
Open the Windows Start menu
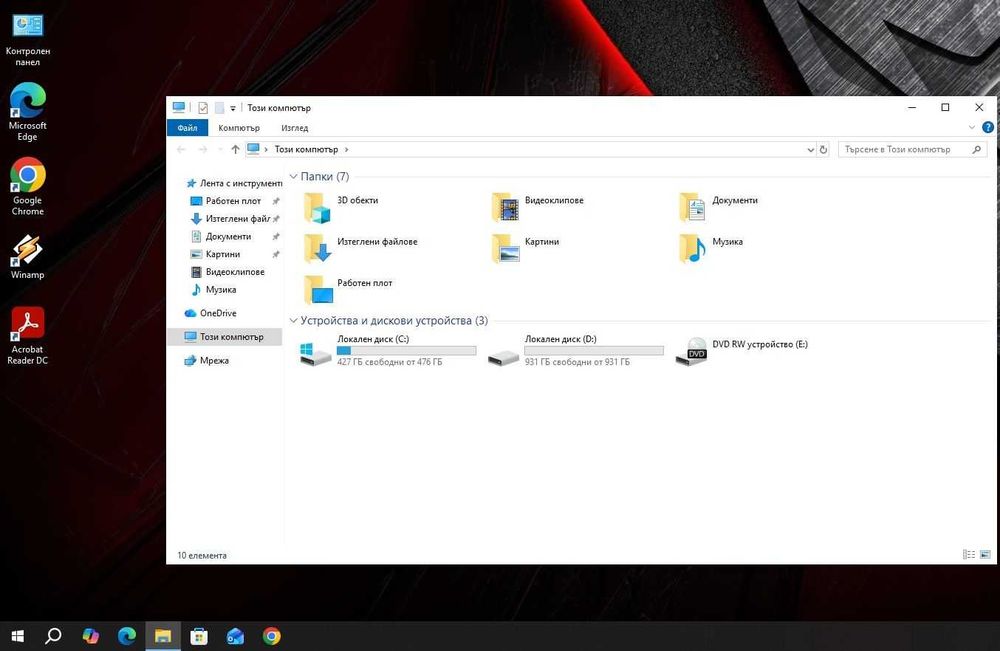[x=18, y=636]
